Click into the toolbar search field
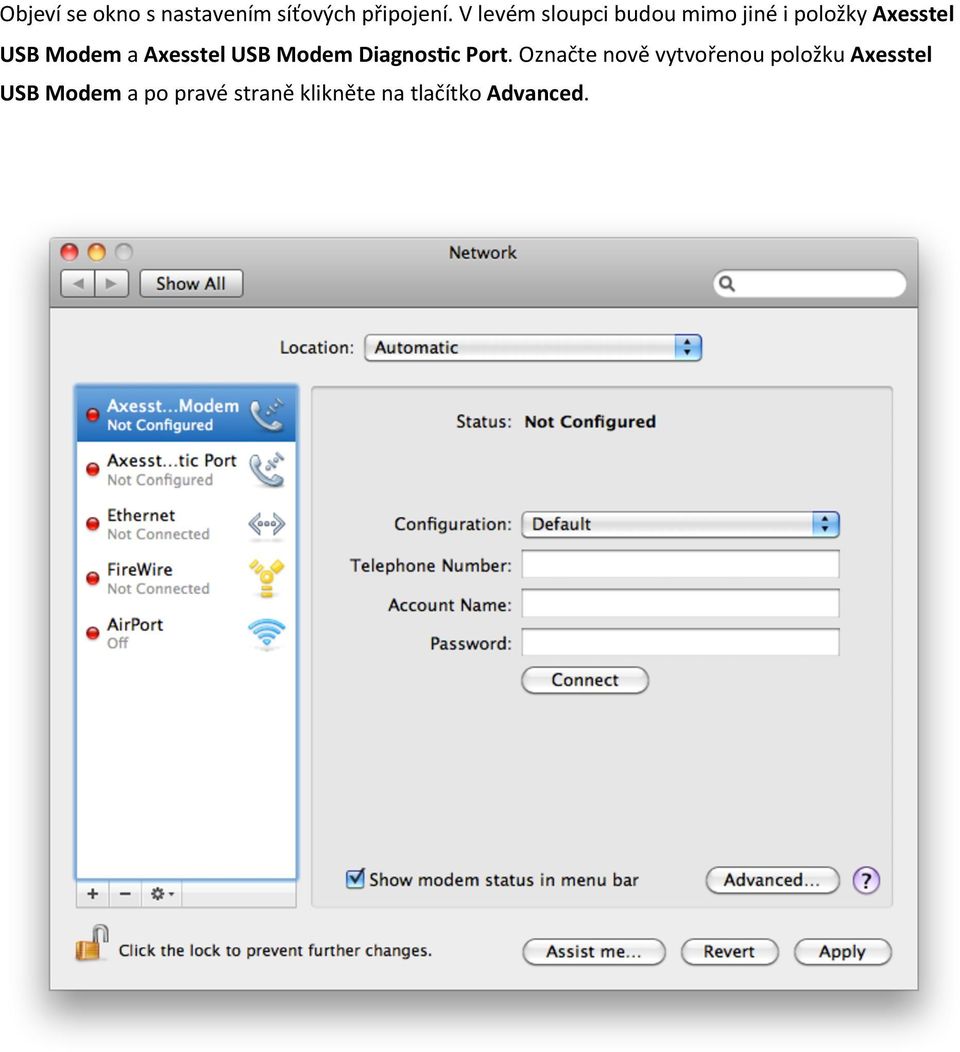Viewport: 960px width, 1052px height. [x=810, y=284]
